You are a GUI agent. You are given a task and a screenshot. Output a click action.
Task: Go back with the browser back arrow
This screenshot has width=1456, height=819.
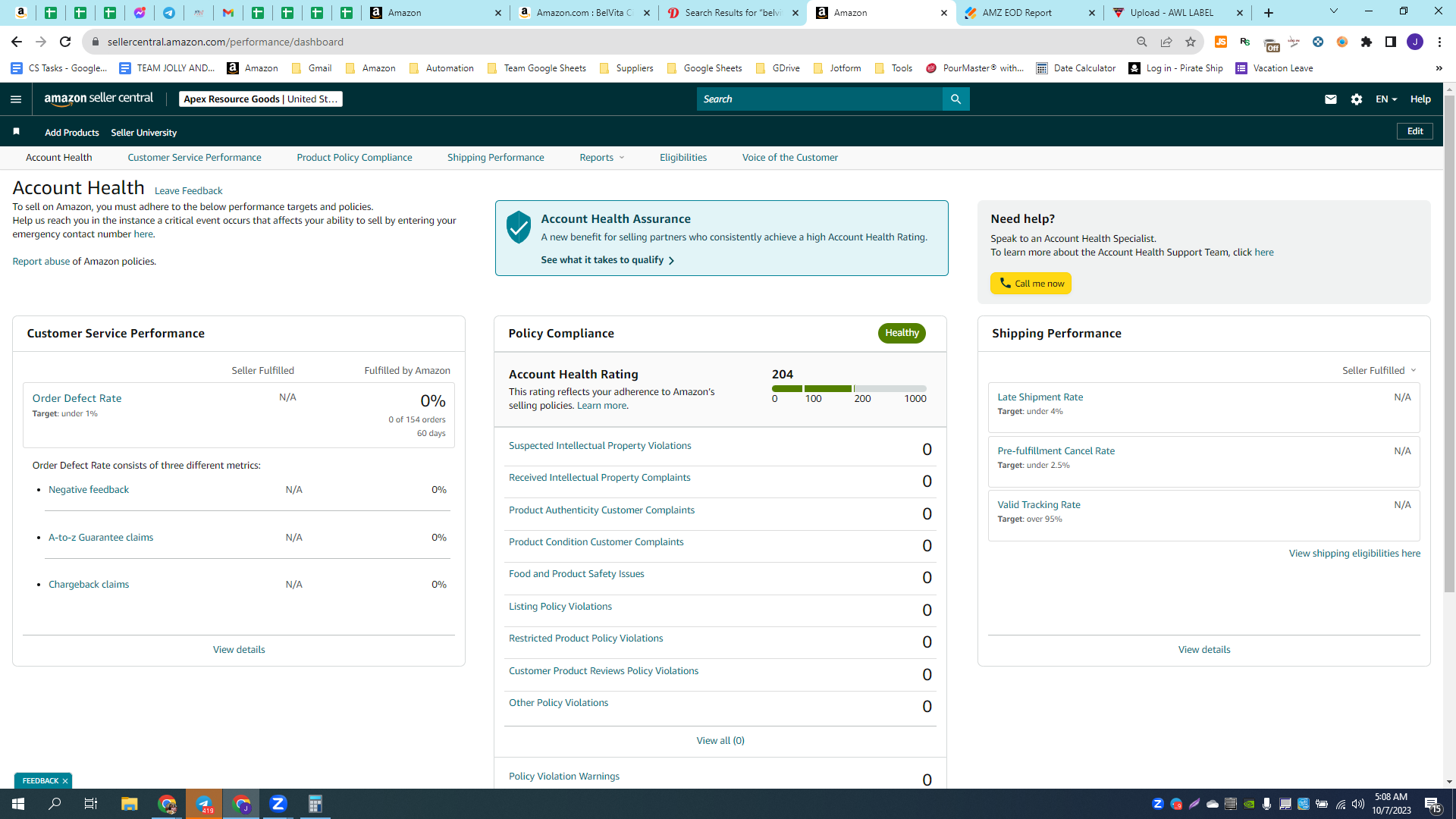click(17, 42)
